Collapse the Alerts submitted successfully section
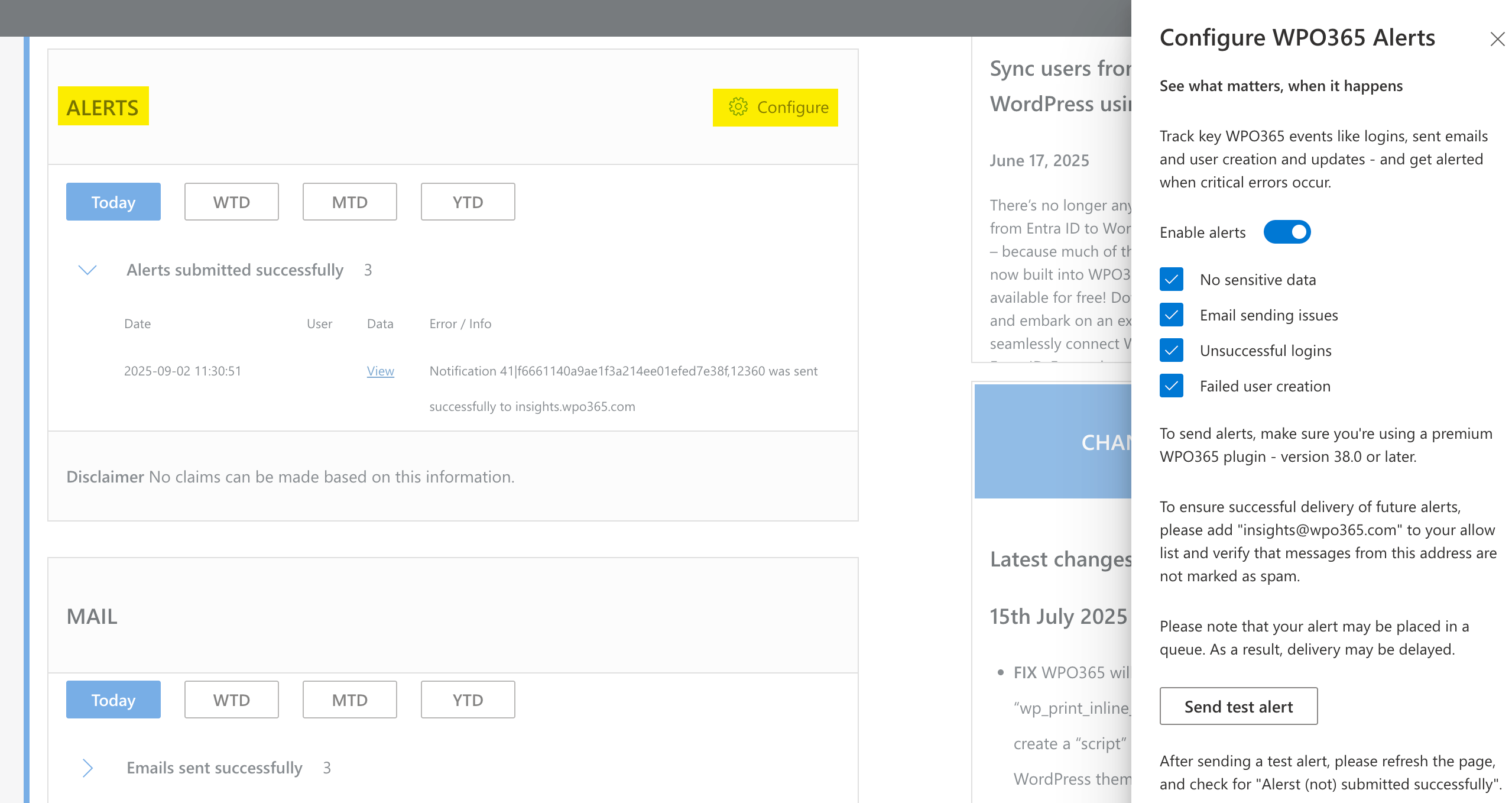This screenshot has width=1512, height=803. click(x=87, y=270)
